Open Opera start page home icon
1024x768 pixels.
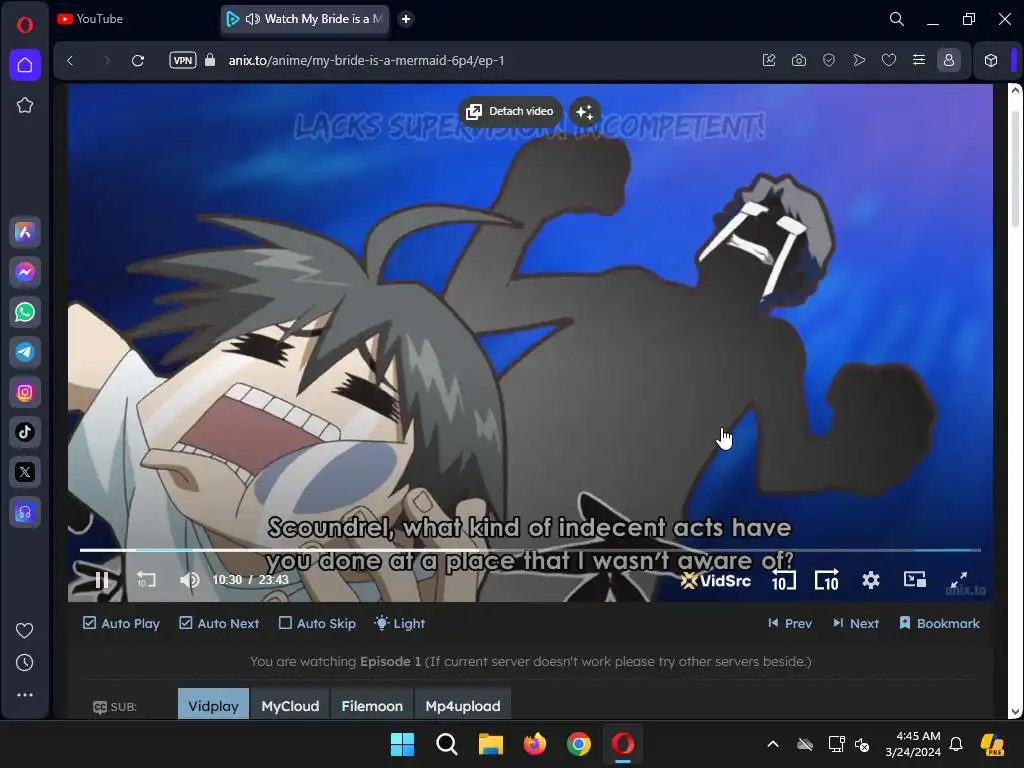point(25,65)
